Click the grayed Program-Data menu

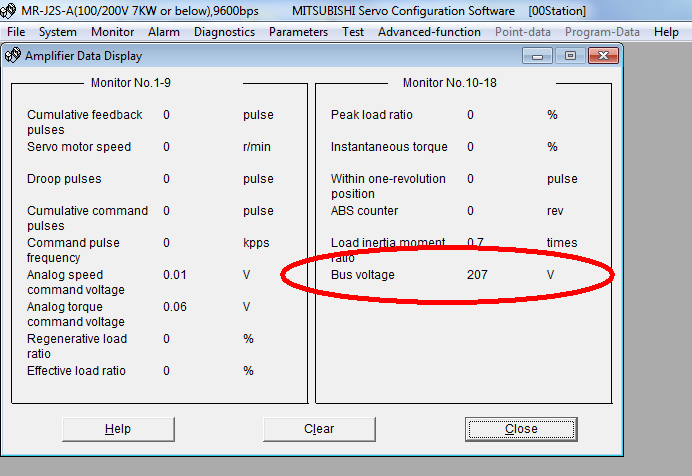602,32
